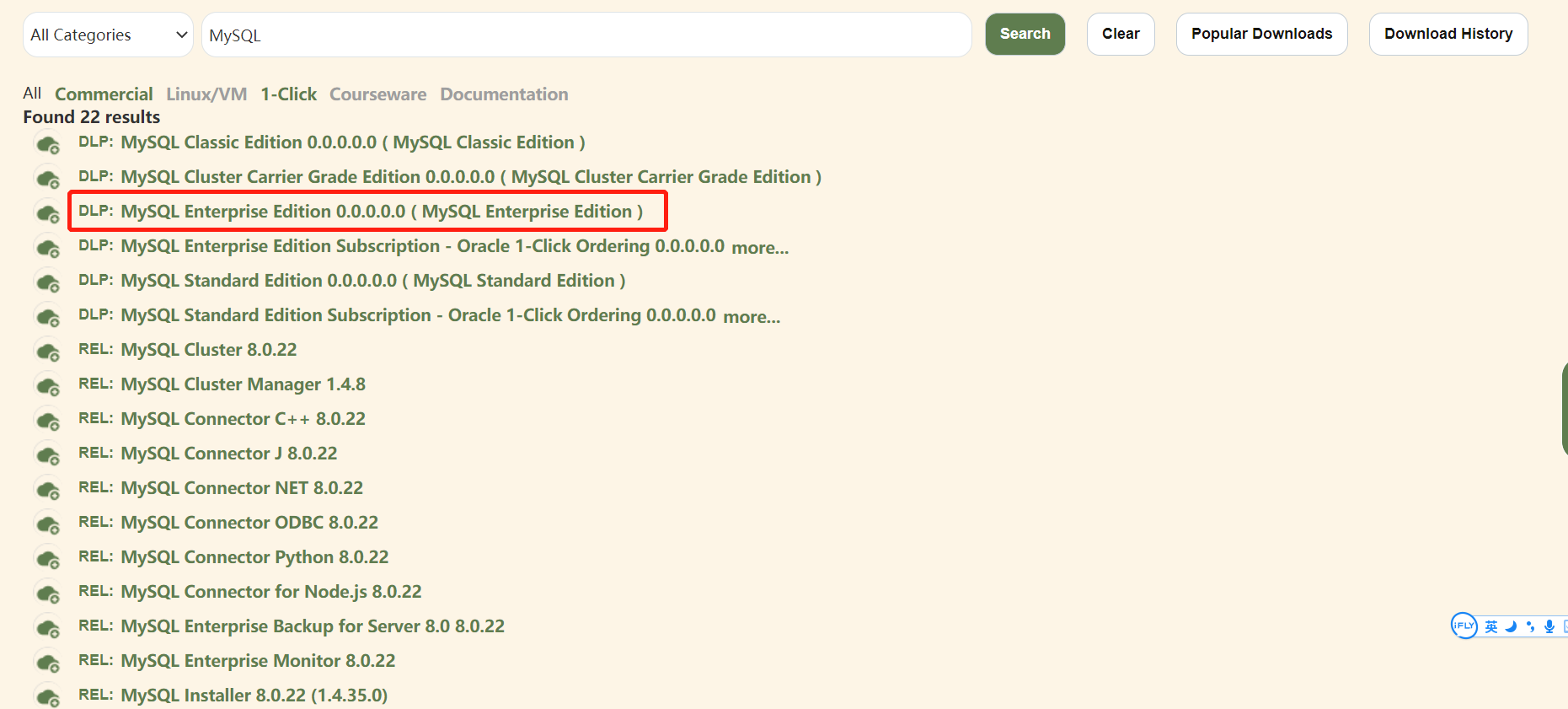Viewport: 1568px width, 709px height.
Task: Click the green Search button
Action: tap(1025, 34)
